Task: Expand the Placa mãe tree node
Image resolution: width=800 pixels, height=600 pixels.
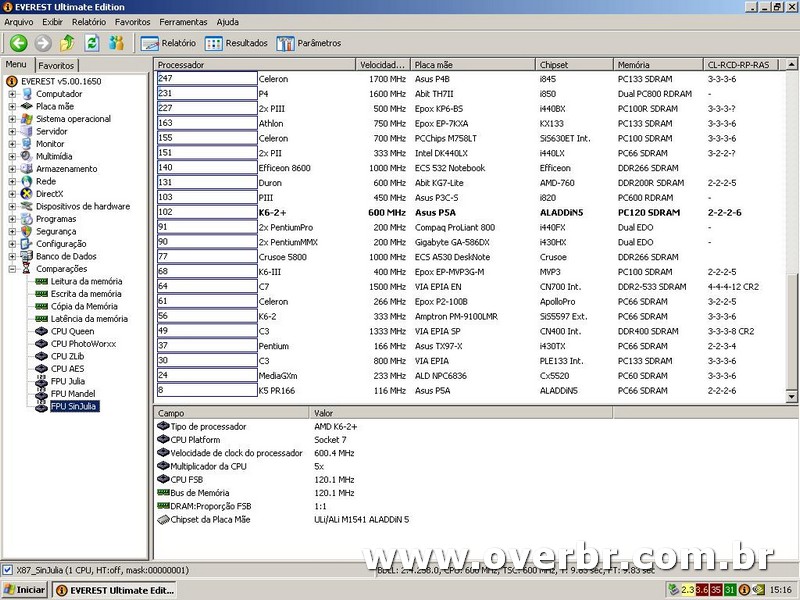Action: point(13,106)
